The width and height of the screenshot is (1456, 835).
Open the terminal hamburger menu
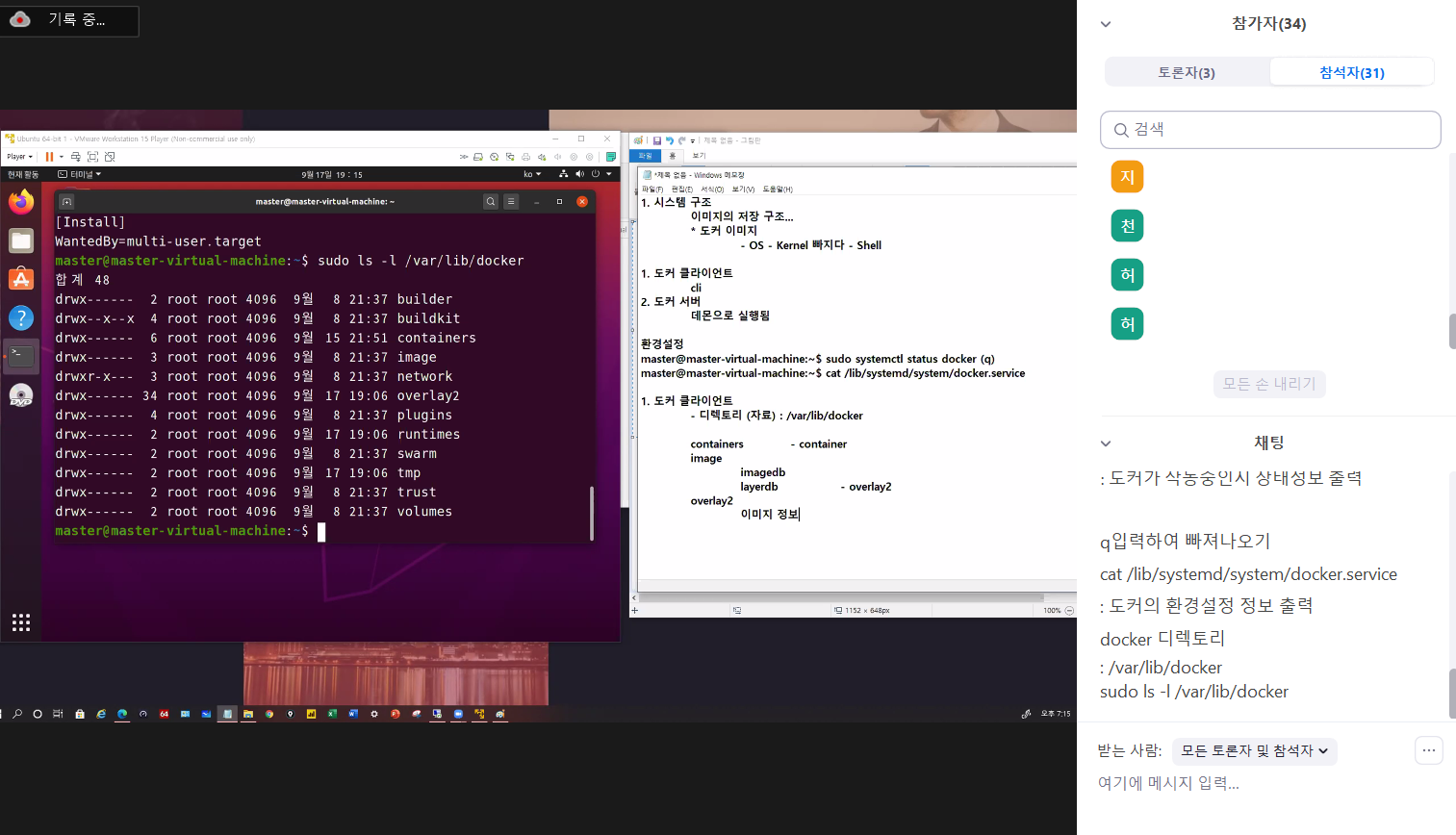coord(511,202)
